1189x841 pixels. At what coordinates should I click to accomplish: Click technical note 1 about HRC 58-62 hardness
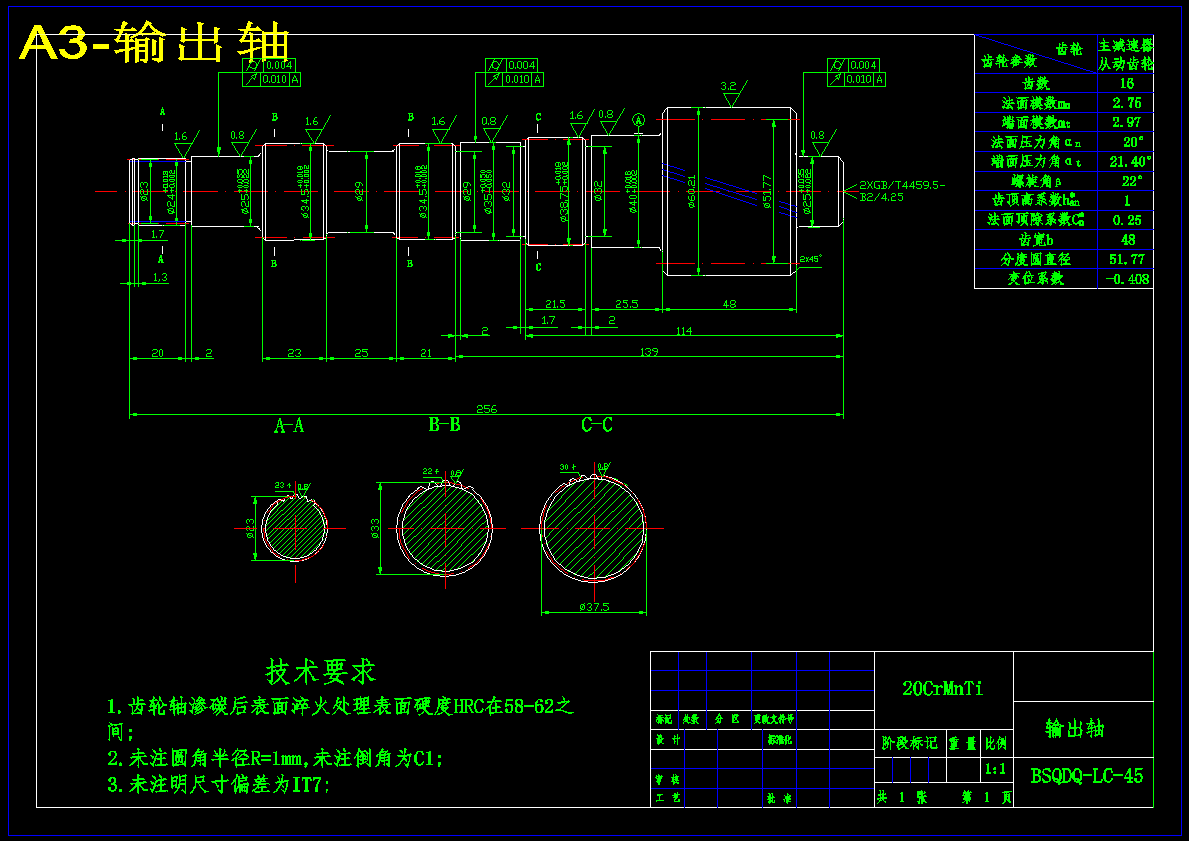340,719
